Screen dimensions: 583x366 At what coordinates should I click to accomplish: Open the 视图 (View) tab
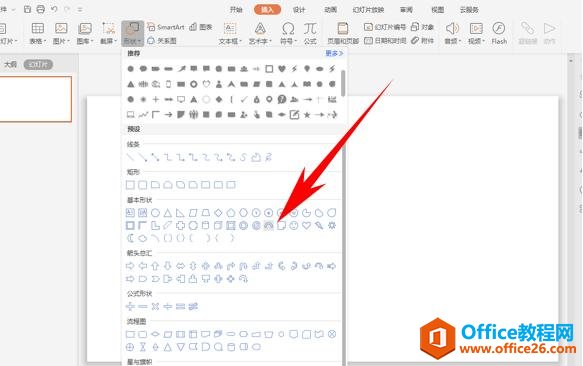437,10
